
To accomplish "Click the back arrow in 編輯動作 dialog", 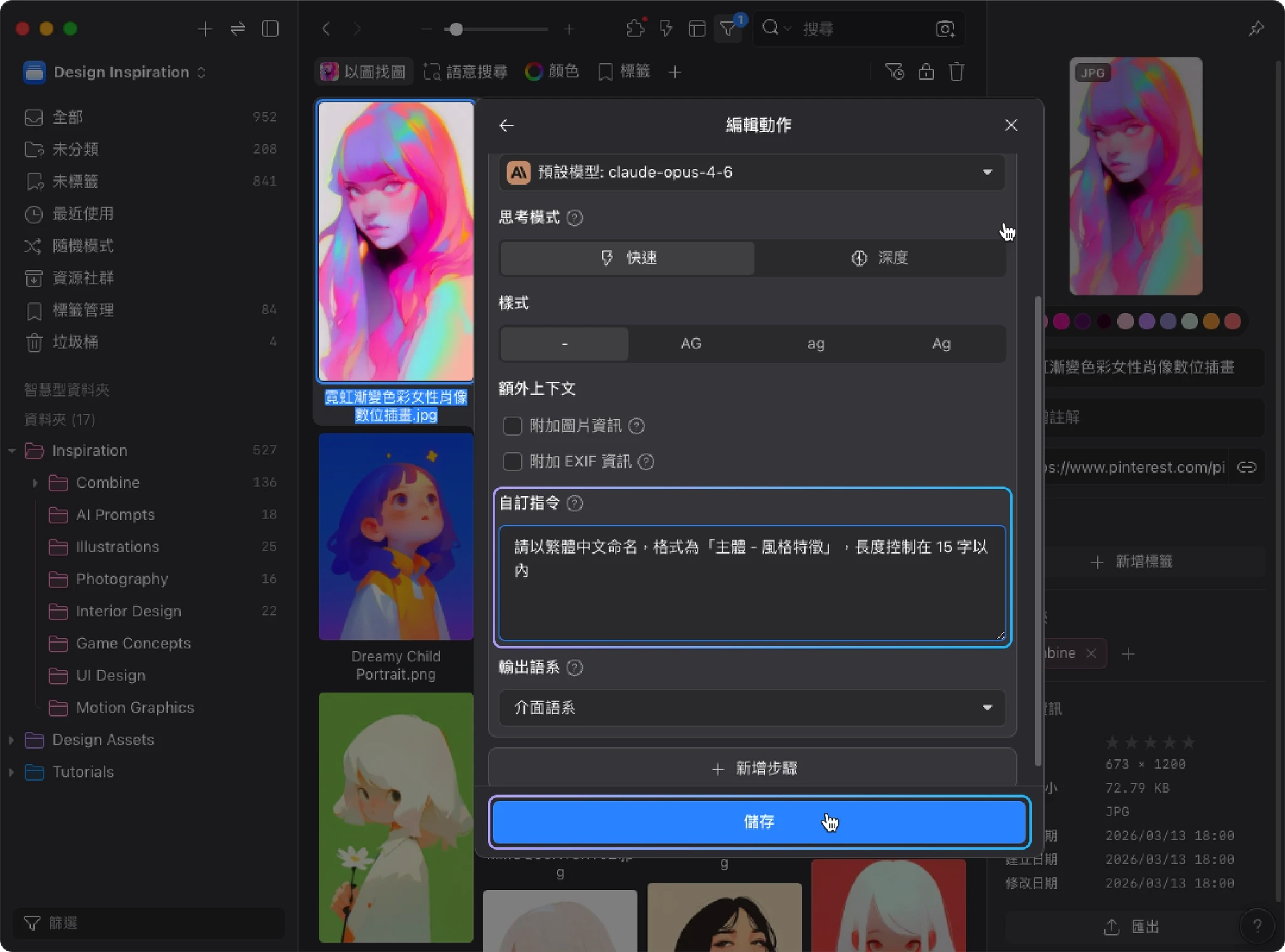I will 506,126.
